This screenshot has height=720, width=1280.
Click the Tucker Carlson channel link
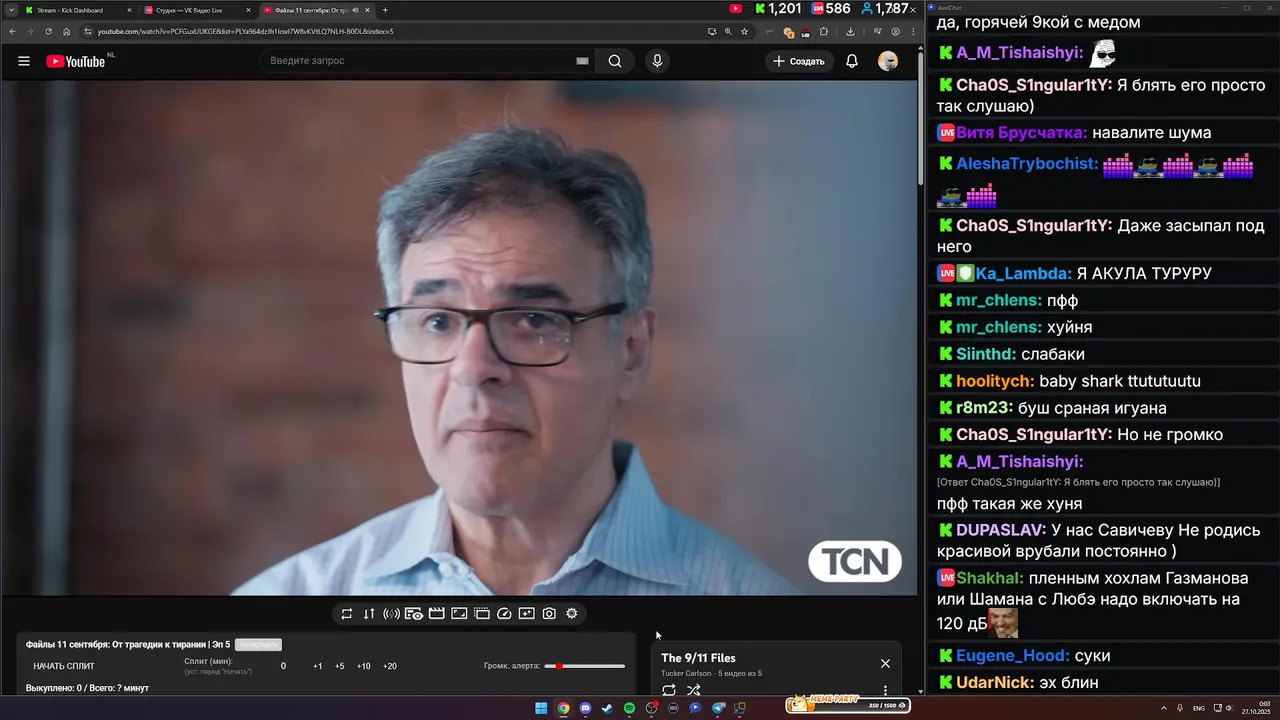coord(686,674)
